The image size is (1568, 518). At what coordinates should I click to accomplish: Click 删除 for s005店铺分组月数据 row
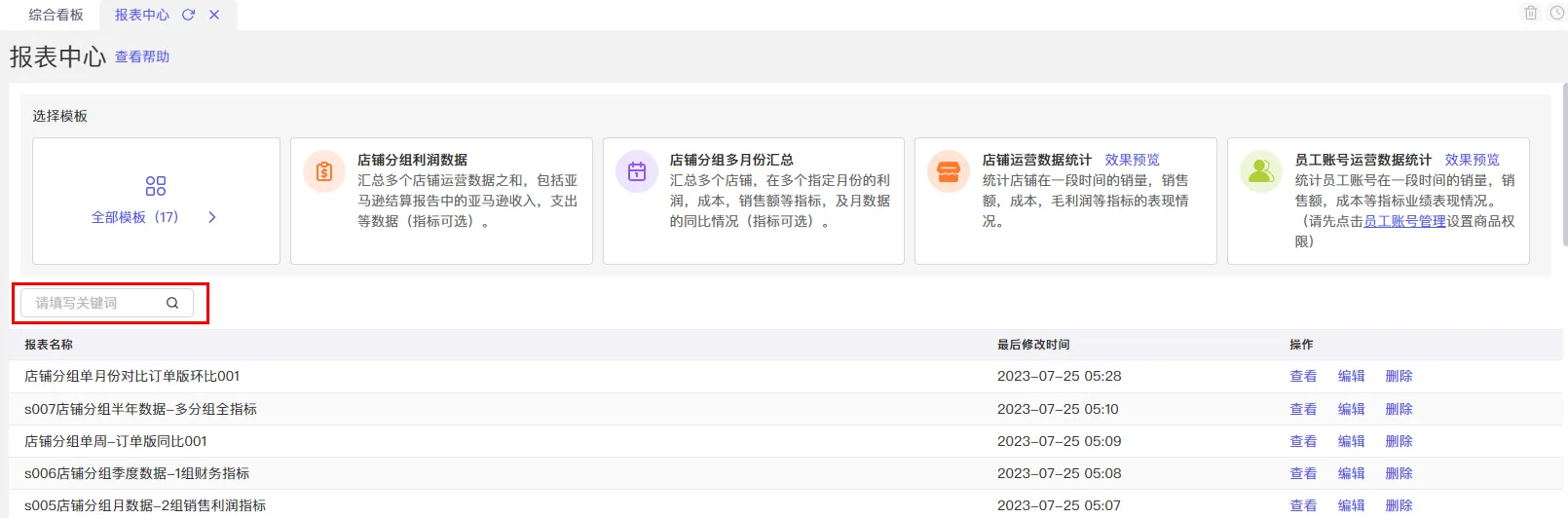tap(1399, 505)
